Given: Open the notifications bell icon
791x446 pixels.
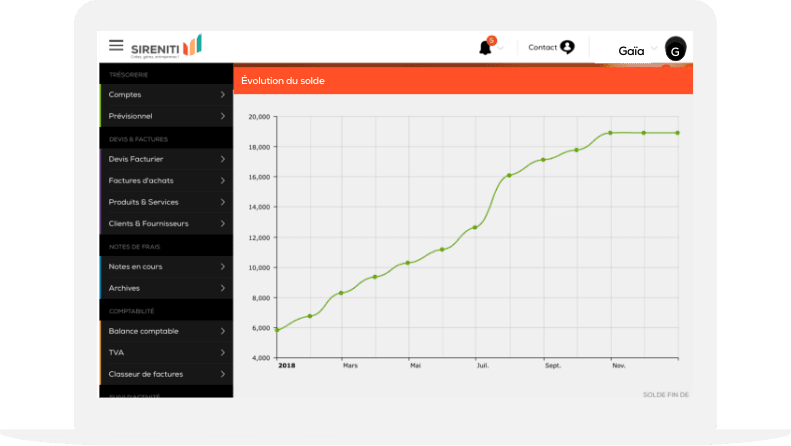Looking at the screenshot, I should pos(486,47).
